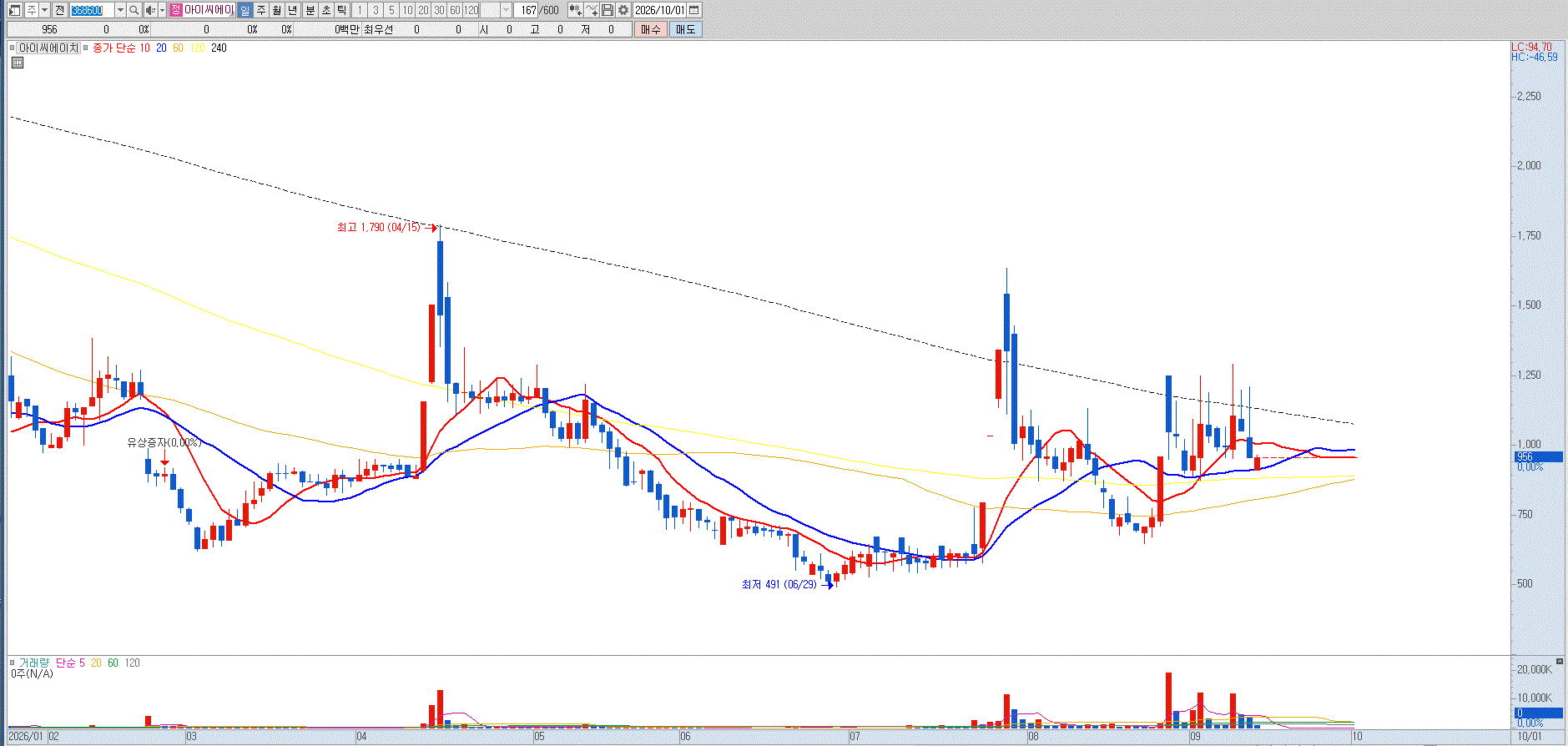Switch to minute (분) chart period
1568x746 pixels.
(x=310, y=10)
